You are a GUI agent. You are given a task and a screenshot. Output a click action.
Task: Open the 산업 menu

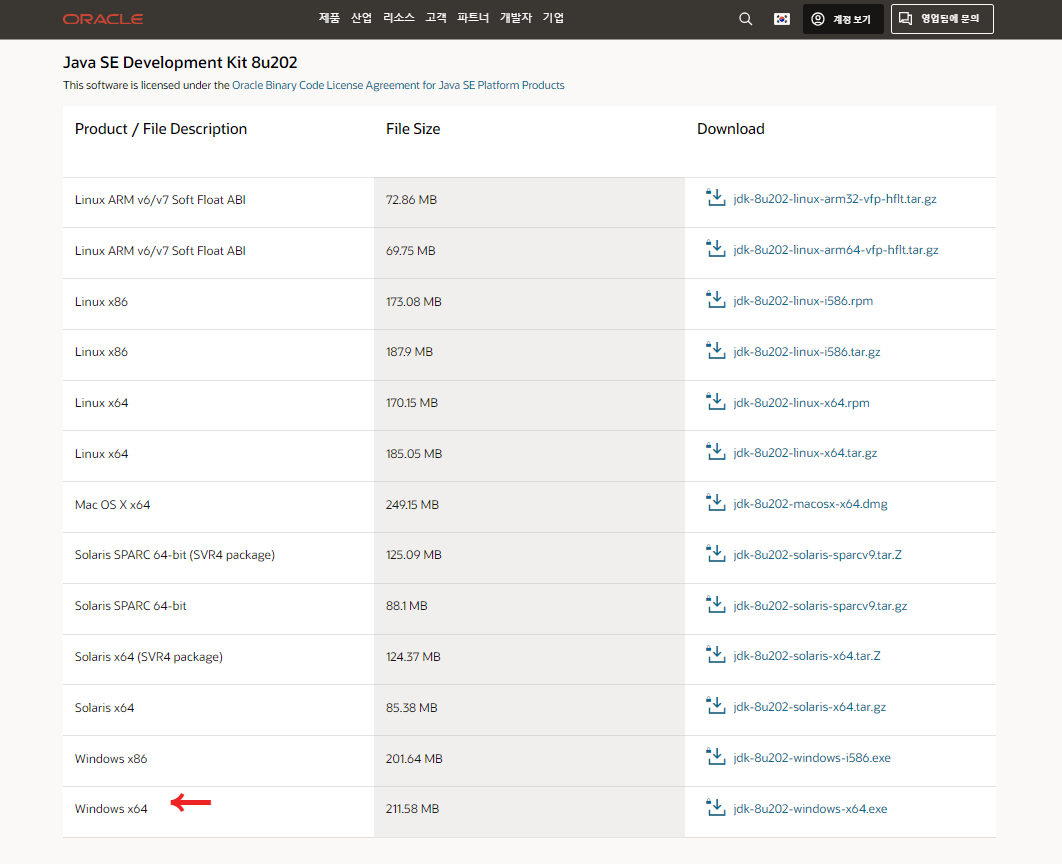361,18
